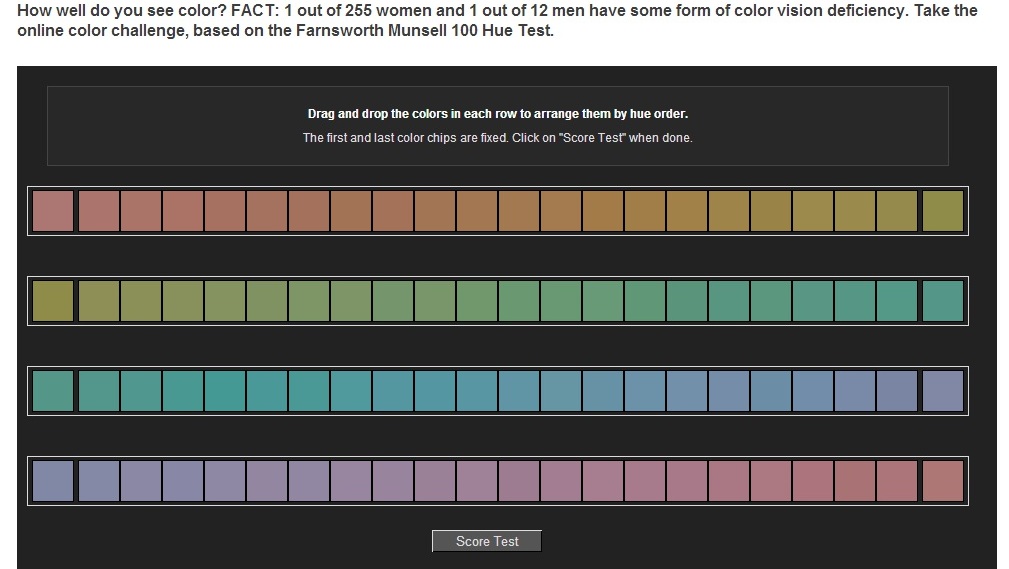This screenshot has width=1009, height=569.
Task: Click the "Drag and drop the colors" instruction text
Action: pyautogui.click(x=497, y=114)
